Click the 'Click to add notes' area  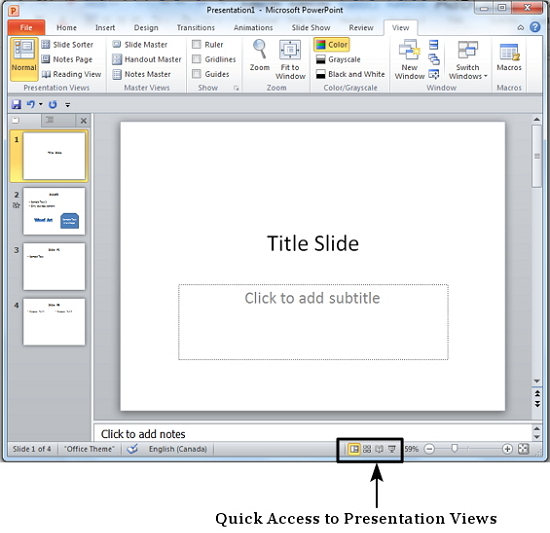click(313, 434)
